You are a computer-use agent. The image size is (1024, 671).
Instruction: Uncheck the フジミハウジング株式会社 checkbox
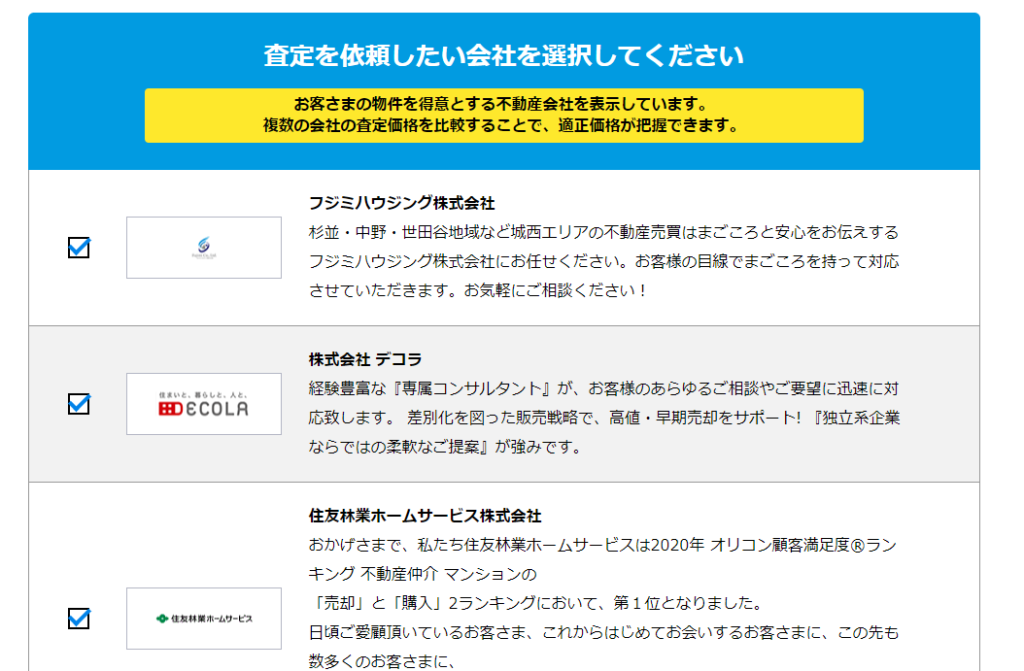coord(79,248)
